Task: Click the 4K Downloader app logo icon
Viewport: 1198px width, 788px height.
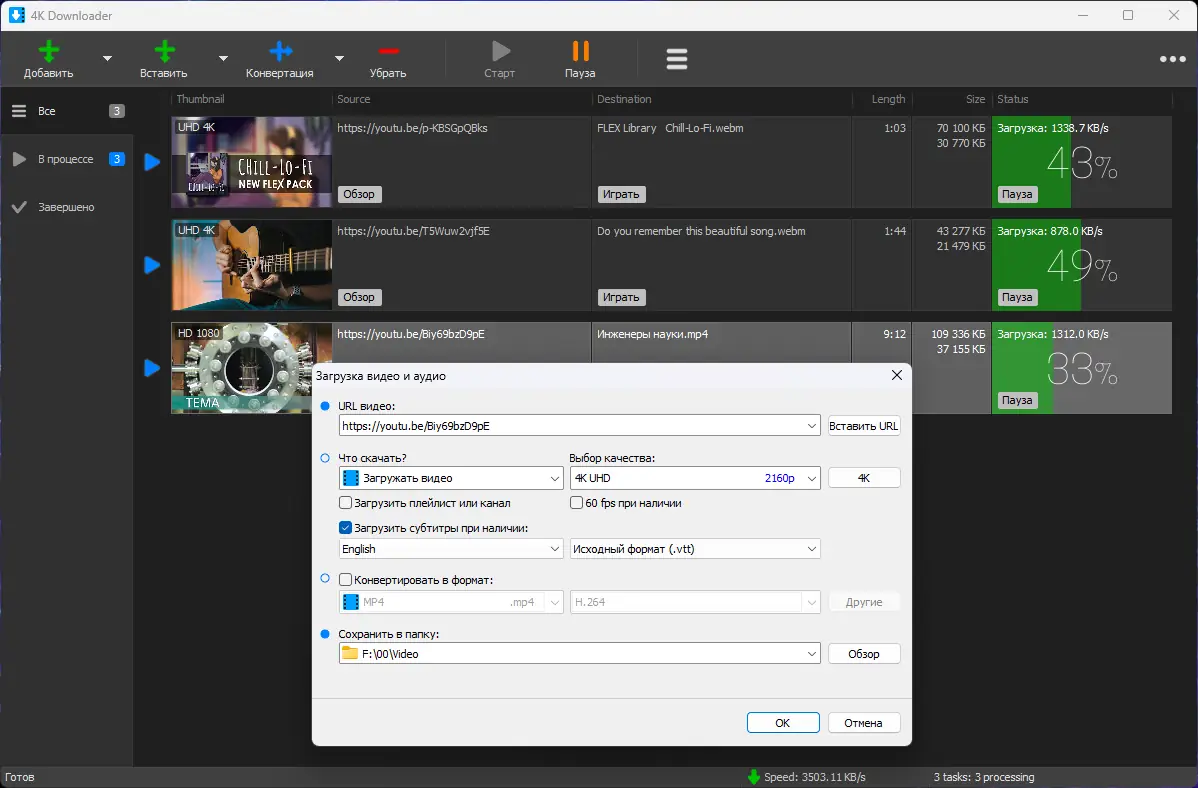Action: click(16, 15)
